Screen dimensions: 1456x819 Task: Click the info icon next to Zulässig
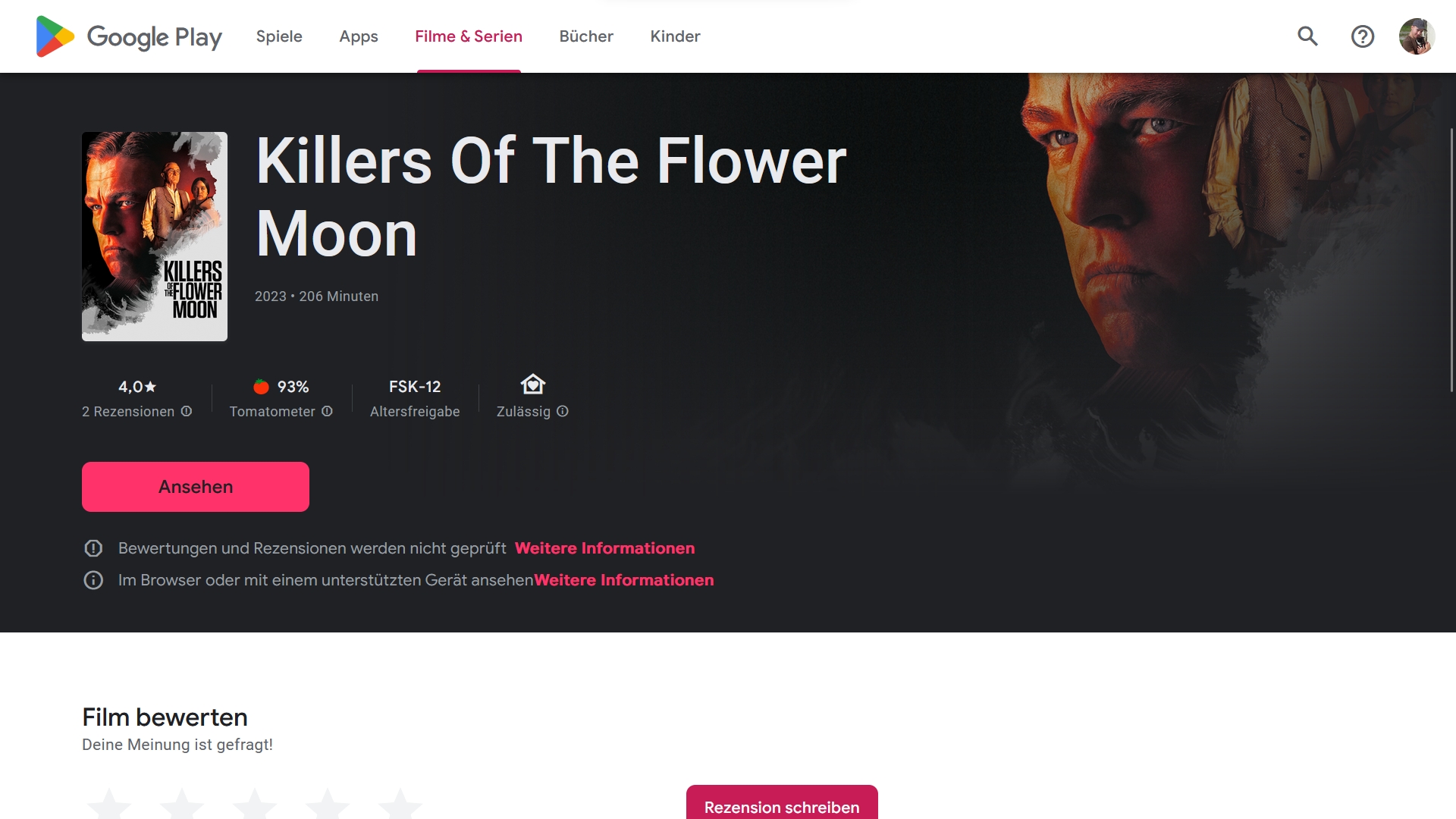[563, 411]
